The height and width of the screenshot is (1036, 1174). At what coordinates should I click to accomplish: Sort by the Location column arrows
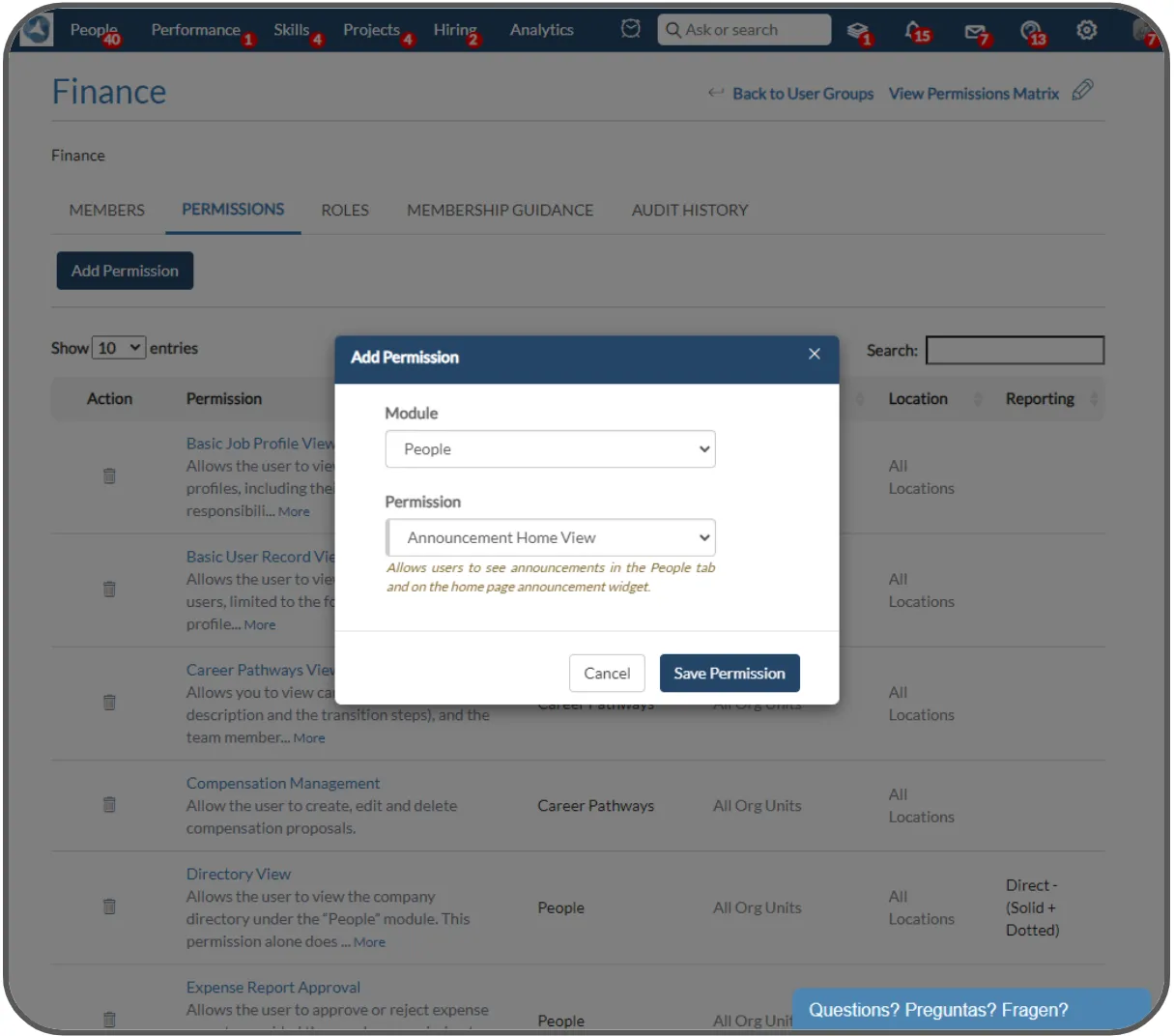[x=977, y=399]
